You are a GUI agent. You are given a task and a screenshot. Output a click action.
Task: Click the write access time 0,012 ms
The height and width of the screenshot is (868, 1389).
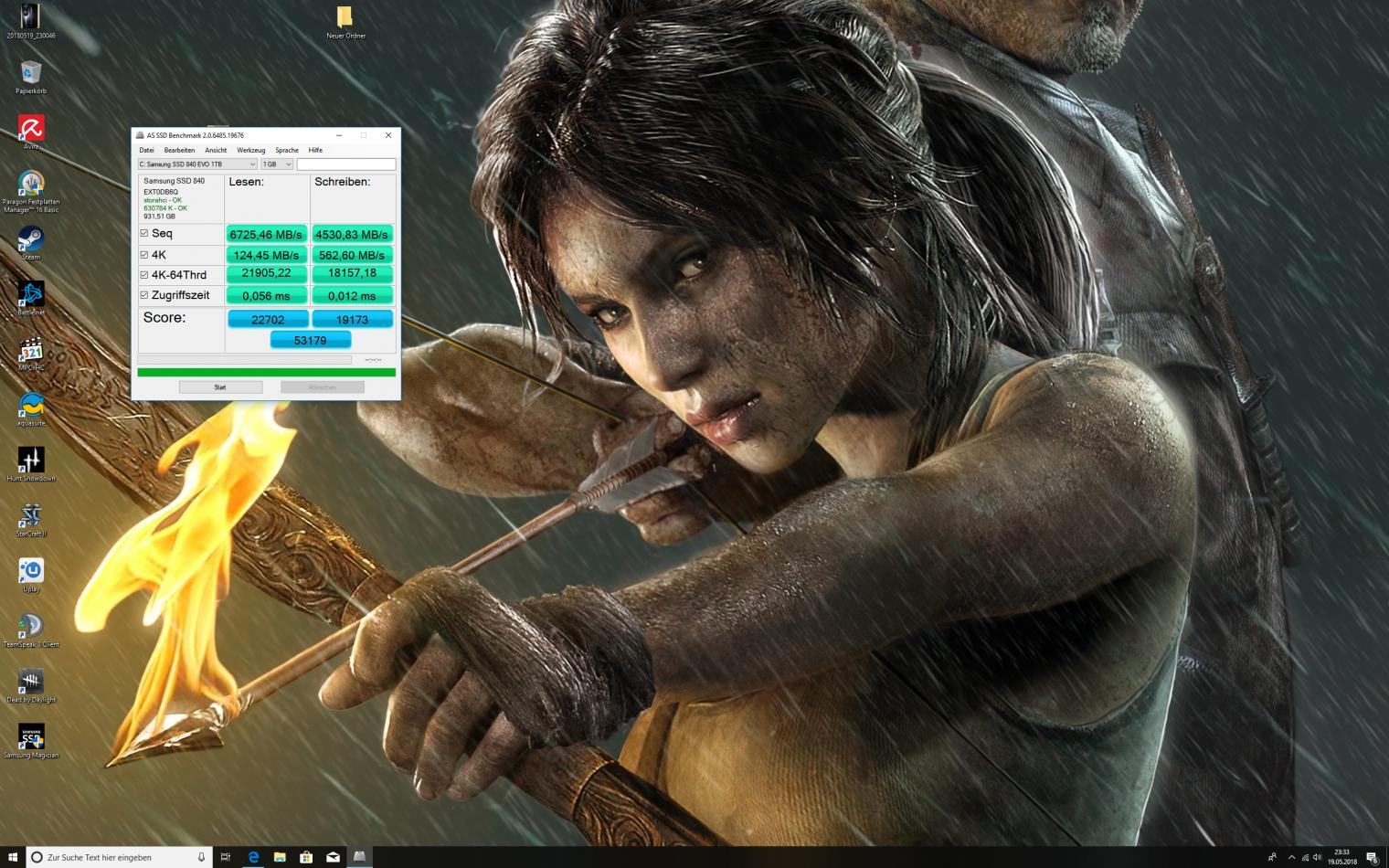pos(352,296)
